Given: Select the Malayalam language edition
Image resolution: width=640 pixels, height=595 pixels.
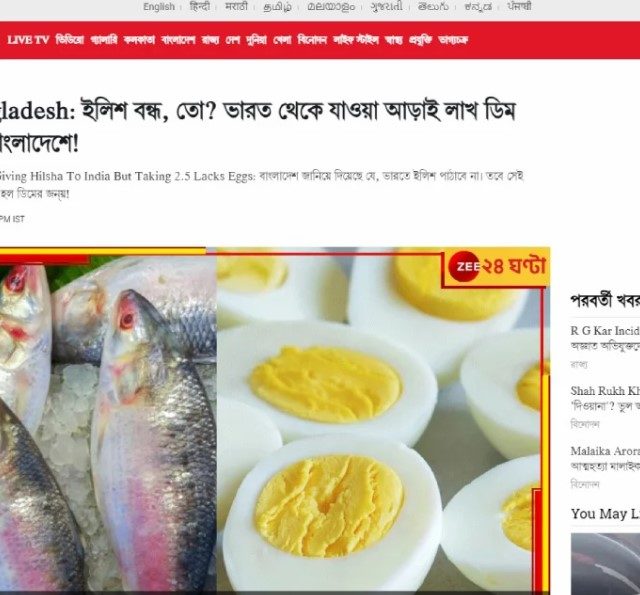Looking at the screenshot, I should point(331,7).
